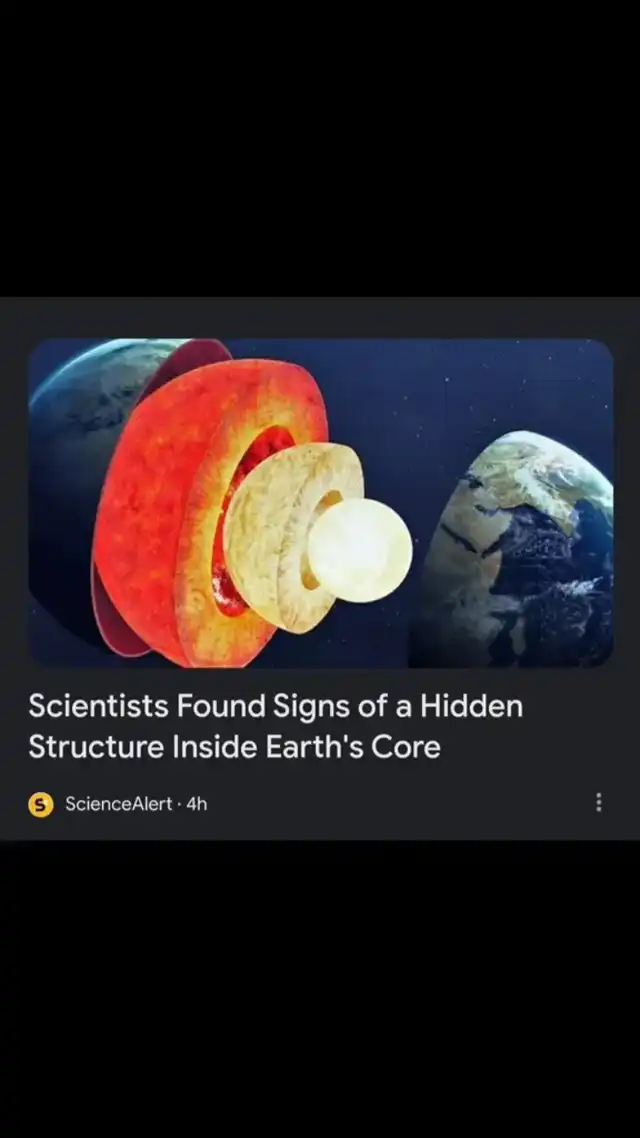Image resolution: width=640 pixels, height=1138 pixels.
Task: Open the Scientists Found Signs headline
Action: point(276,726)
